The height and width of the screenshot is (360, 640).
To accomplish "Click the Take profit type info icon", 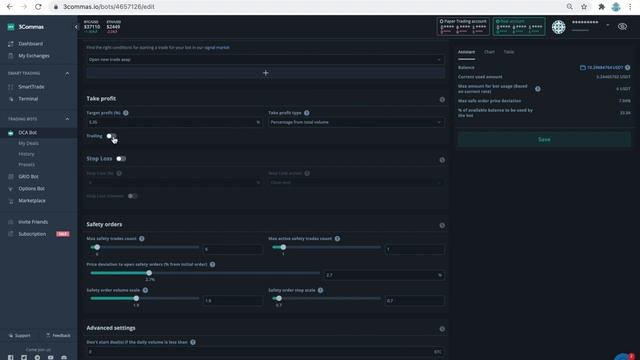I will 307,113.
